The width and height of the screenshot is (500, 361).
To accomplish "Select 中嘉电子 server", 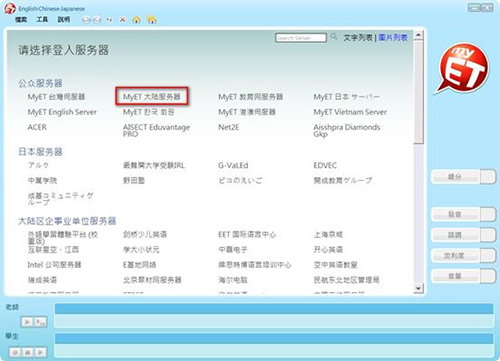I will tap(233, 249).
